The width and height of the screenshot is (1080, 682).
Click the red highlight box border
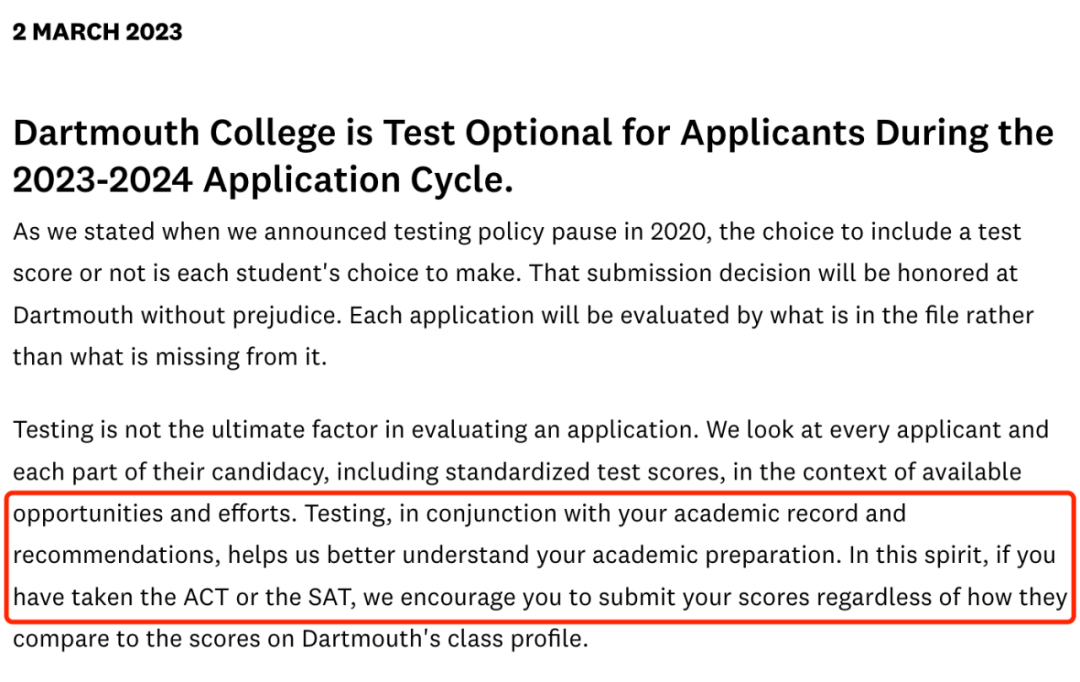540,493
